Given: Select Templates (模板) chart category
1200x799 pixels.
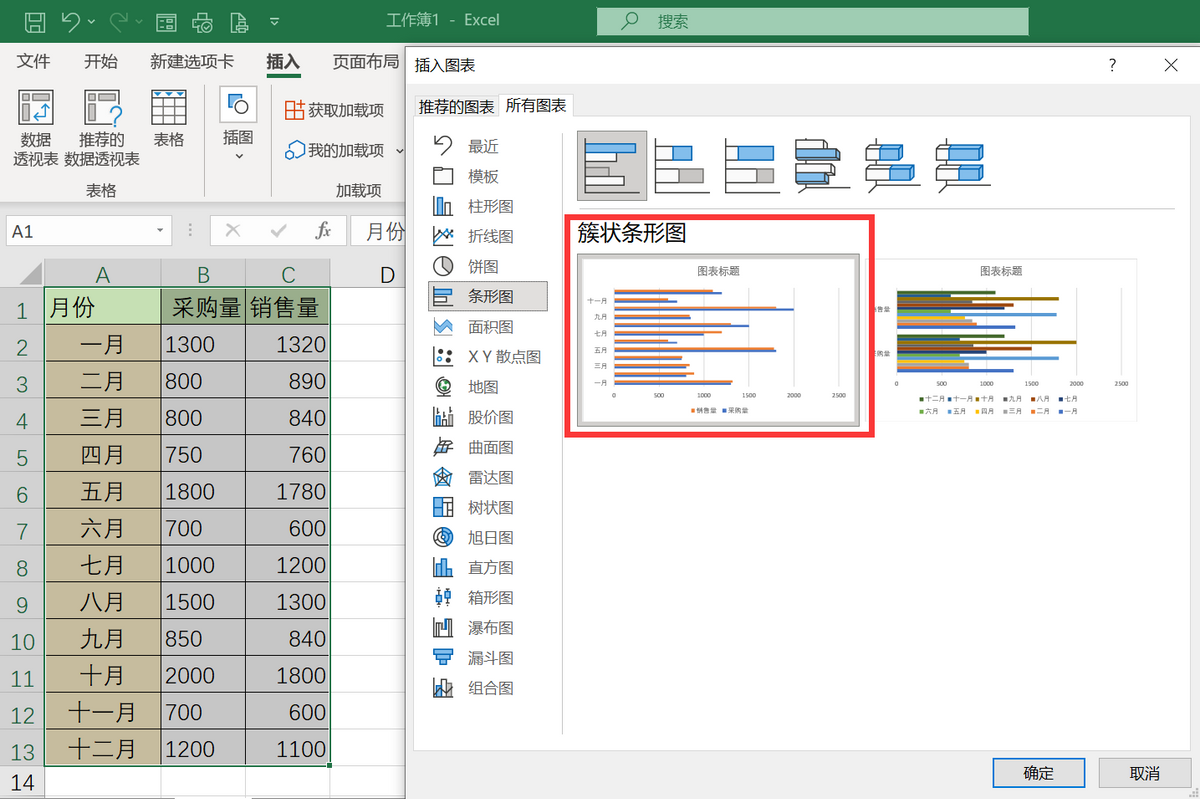Looking at the screenshot, I should pos(488,176).
